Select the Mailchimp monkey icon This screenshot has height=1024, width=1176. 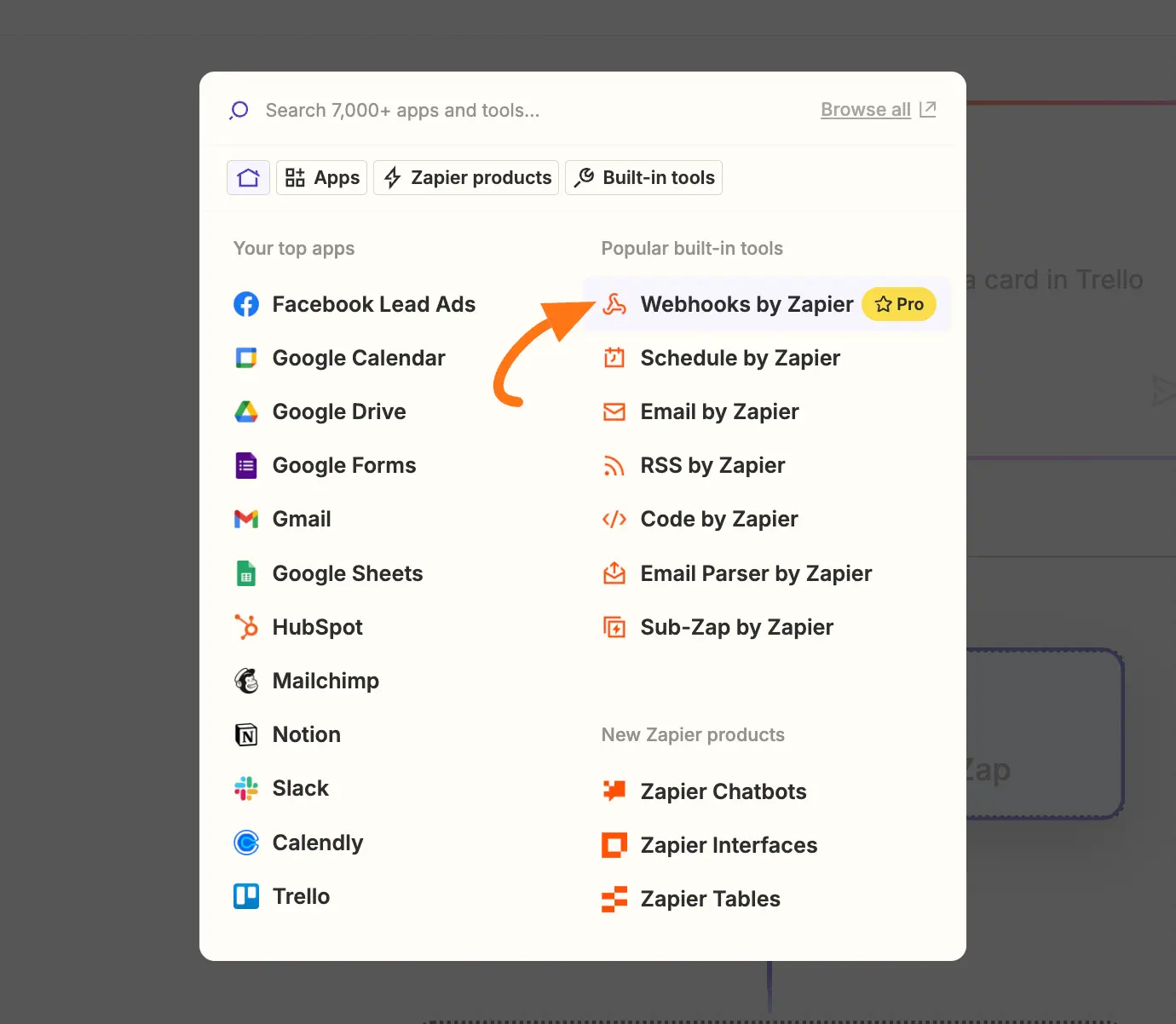coord(246,681)
